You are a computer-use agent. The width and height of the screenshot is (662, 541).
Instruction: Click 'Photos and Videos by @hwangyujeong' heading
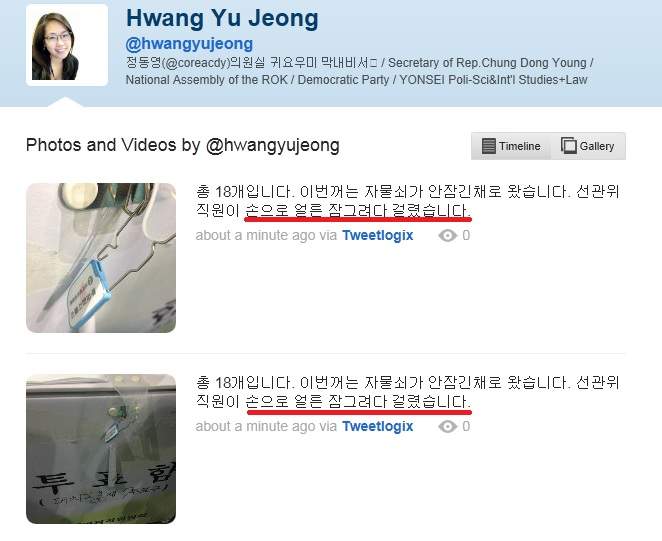coord(182,145)
